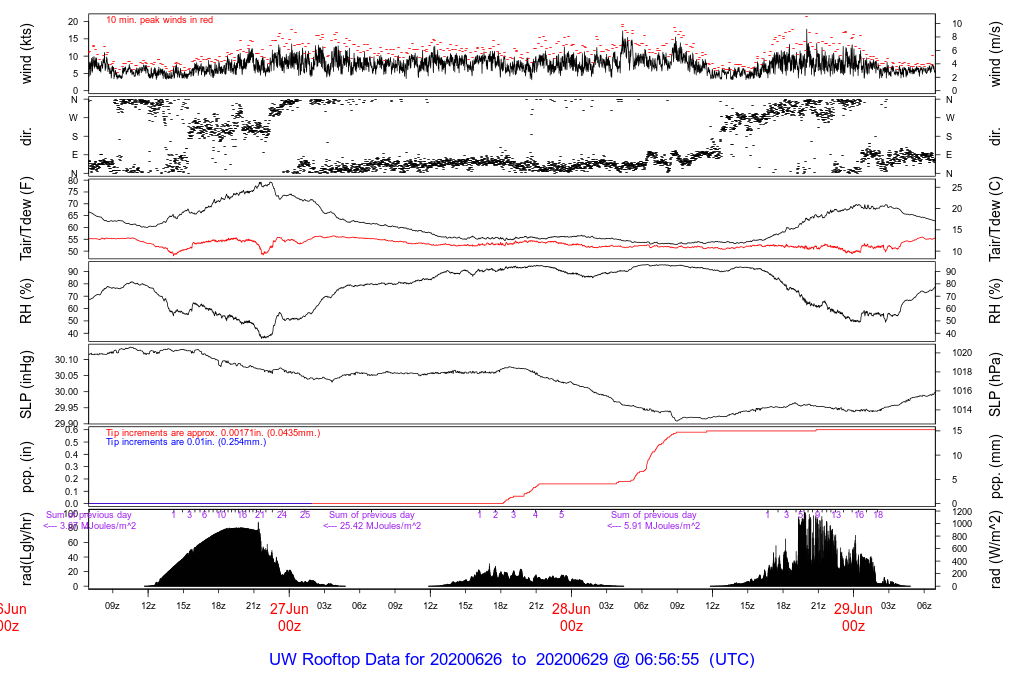
Task: Select the "pcp. (in)" axis label
Action: tap(27, 466)
